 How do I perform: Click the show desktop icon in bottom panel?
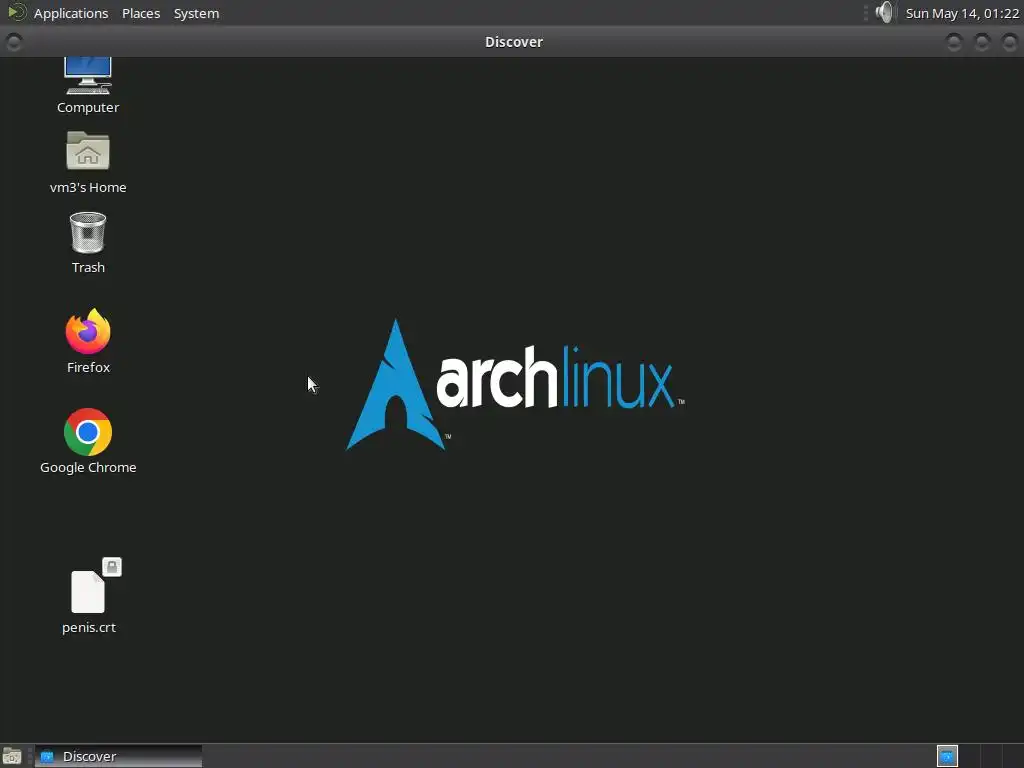tap(12, 756)
